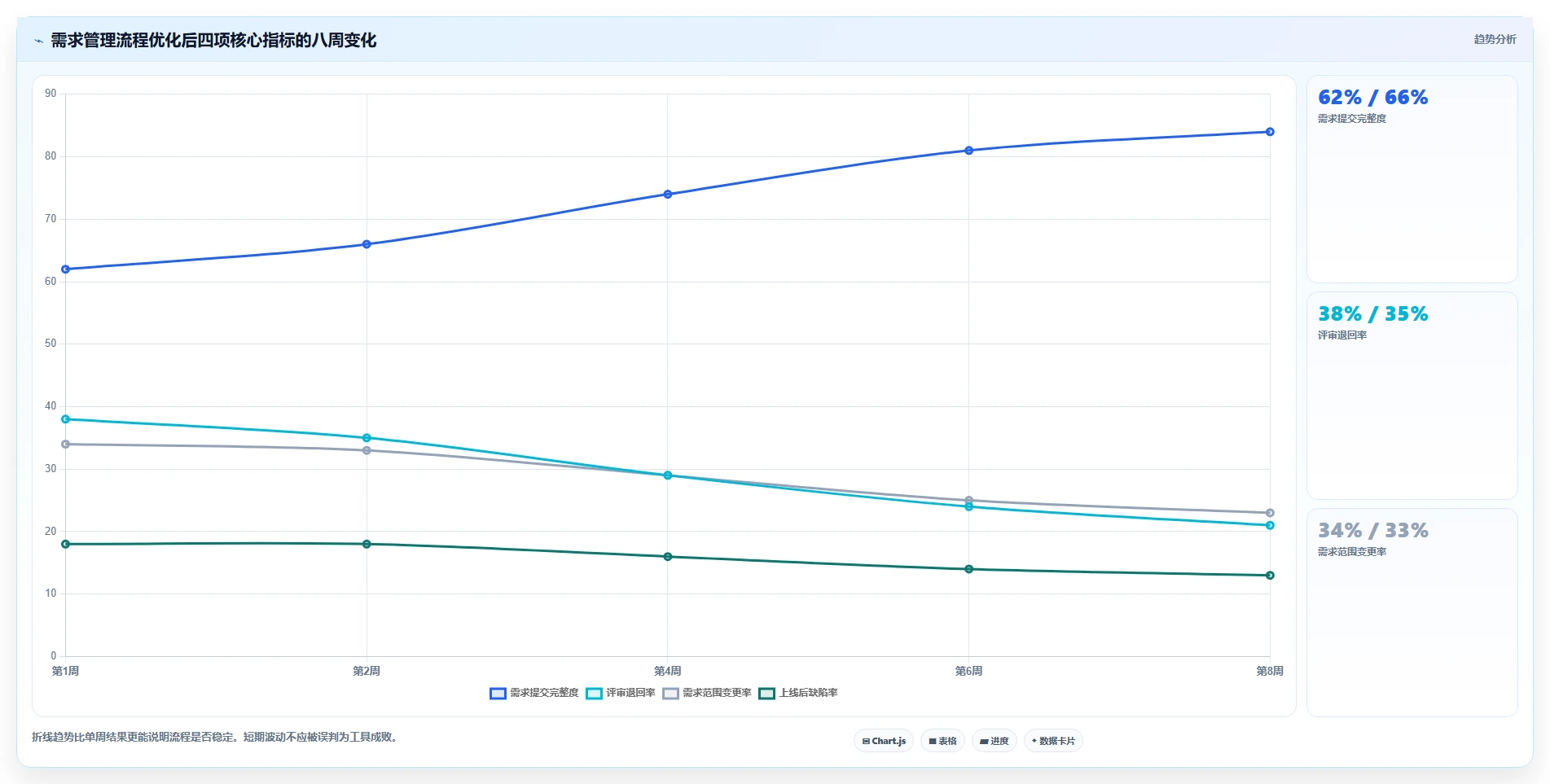Image resolution: width=1550 pixels, height=784 pixels.
Task: Open the 38% / 35% 评审退回率 card
Action: point(1412,396)
